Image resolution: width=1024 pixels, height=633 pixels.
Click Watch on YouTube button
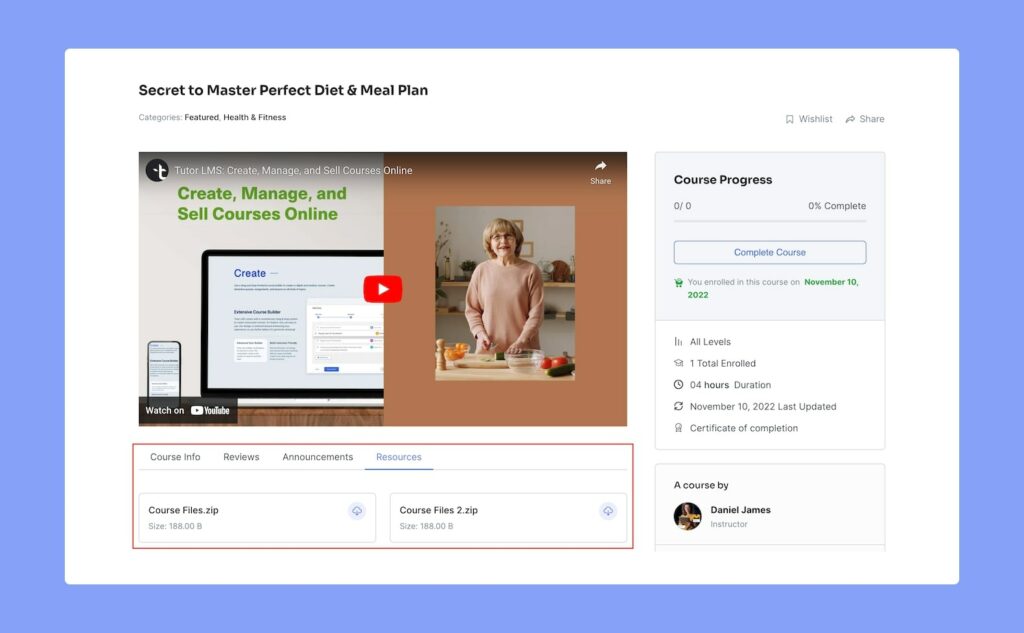(x=188, y=410)
